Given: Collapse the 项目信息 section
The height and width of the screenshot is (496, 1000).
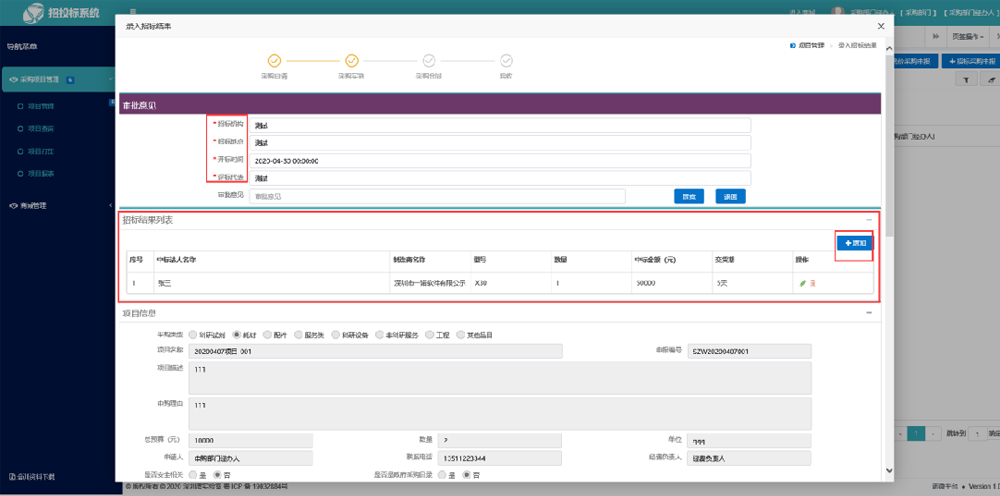Looking at the screenshot, I should [x=869, y=313].
